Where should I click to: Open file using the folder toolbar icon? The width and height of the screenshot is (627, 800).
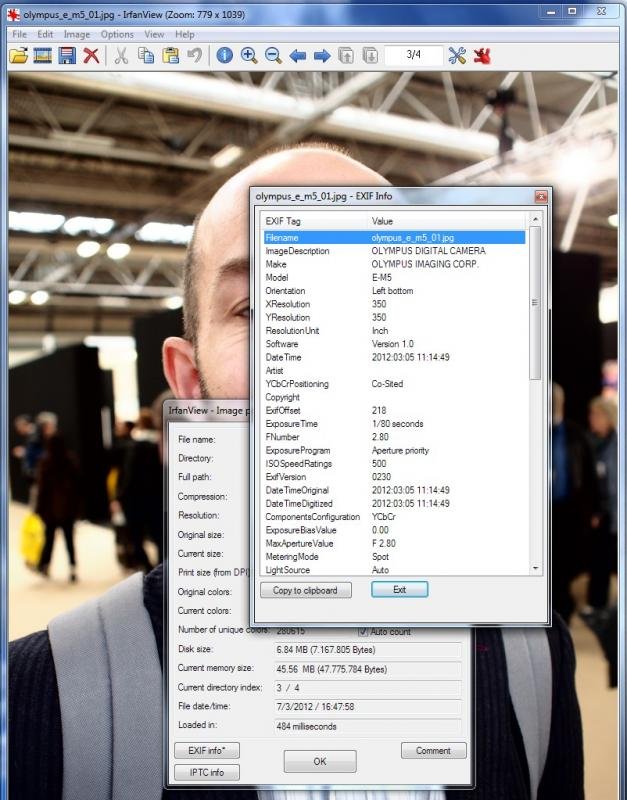tap(18, 55)
